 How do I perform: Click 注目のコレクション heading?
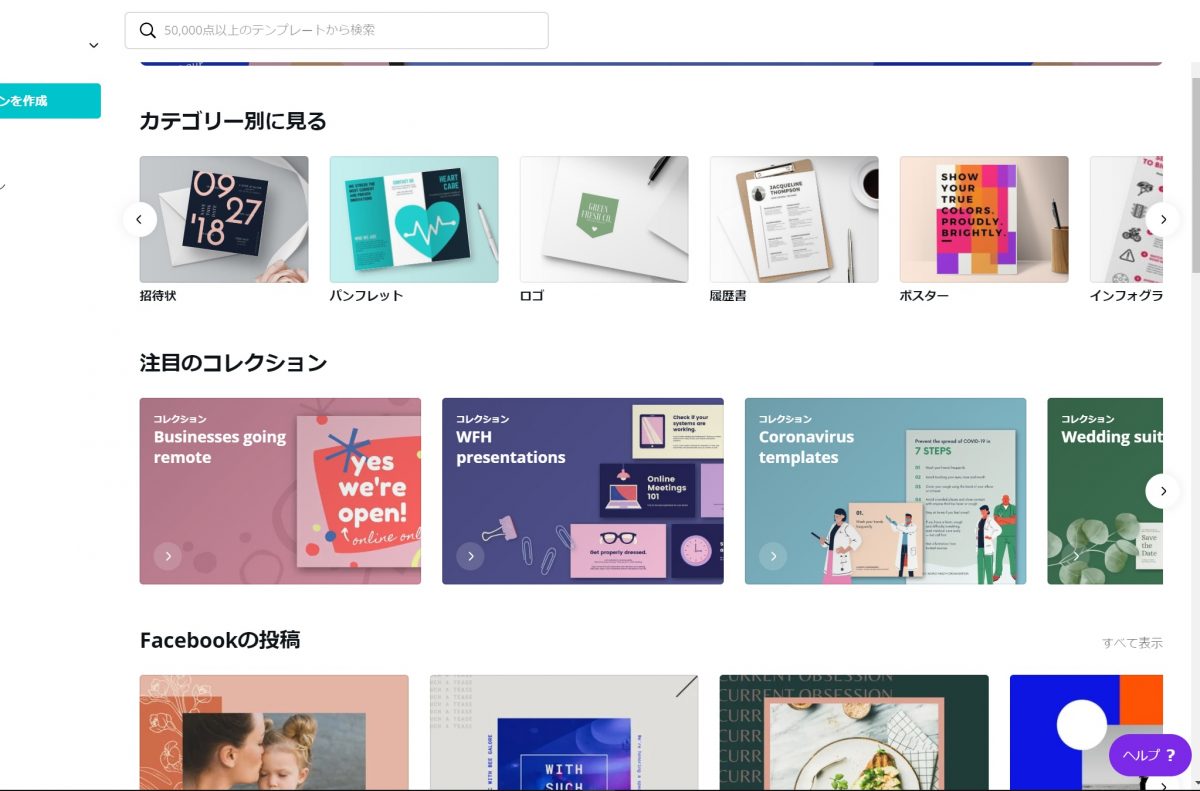233,363
